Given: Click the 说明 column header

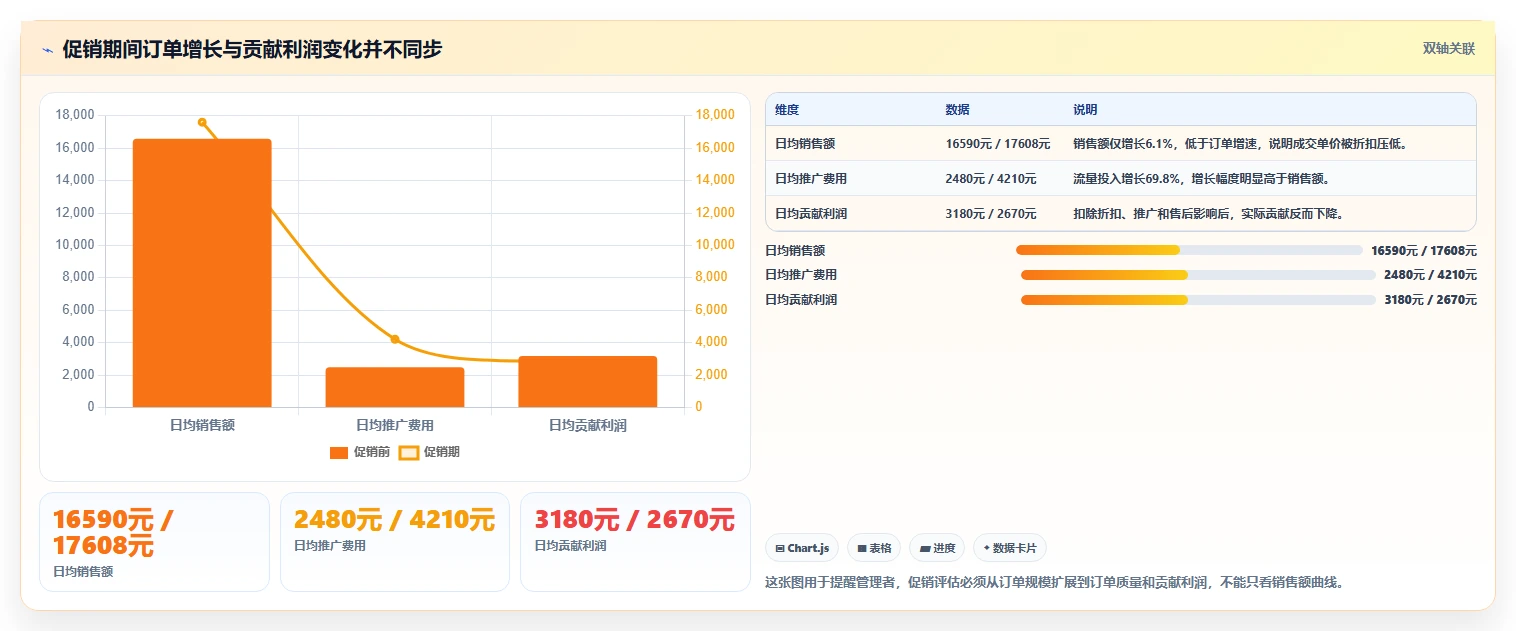Looking at the screenshot, I should coord(1085,110).
